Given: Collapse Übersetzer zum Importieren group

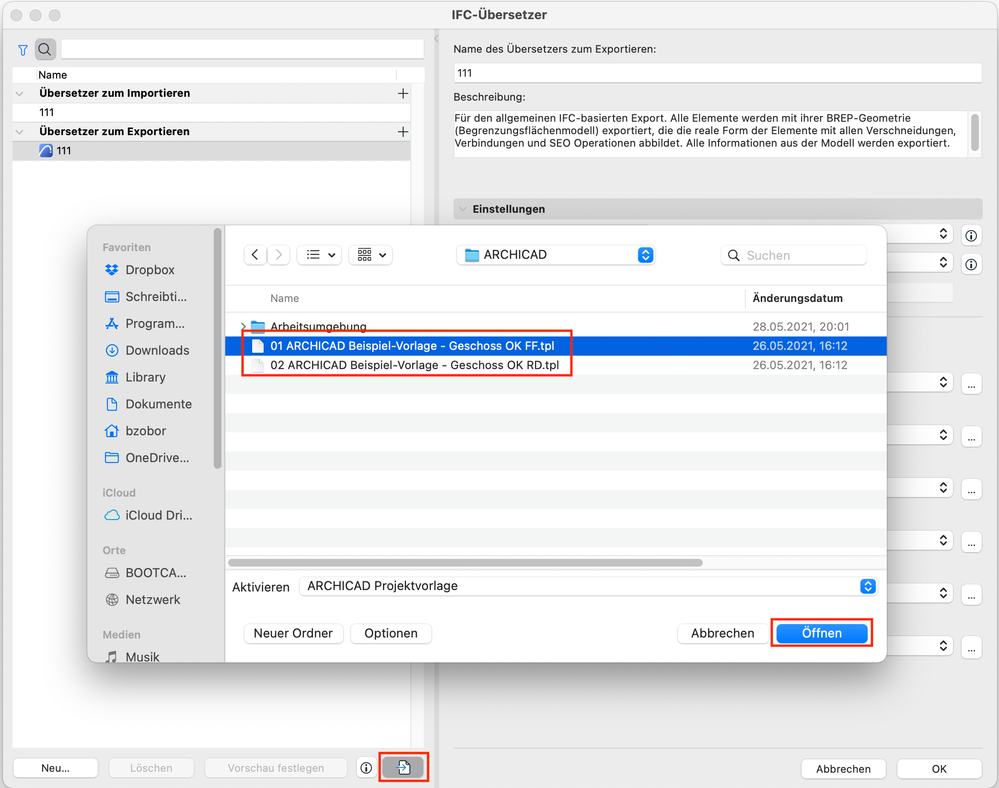Looking at the screenshot, I should (20, 94).
